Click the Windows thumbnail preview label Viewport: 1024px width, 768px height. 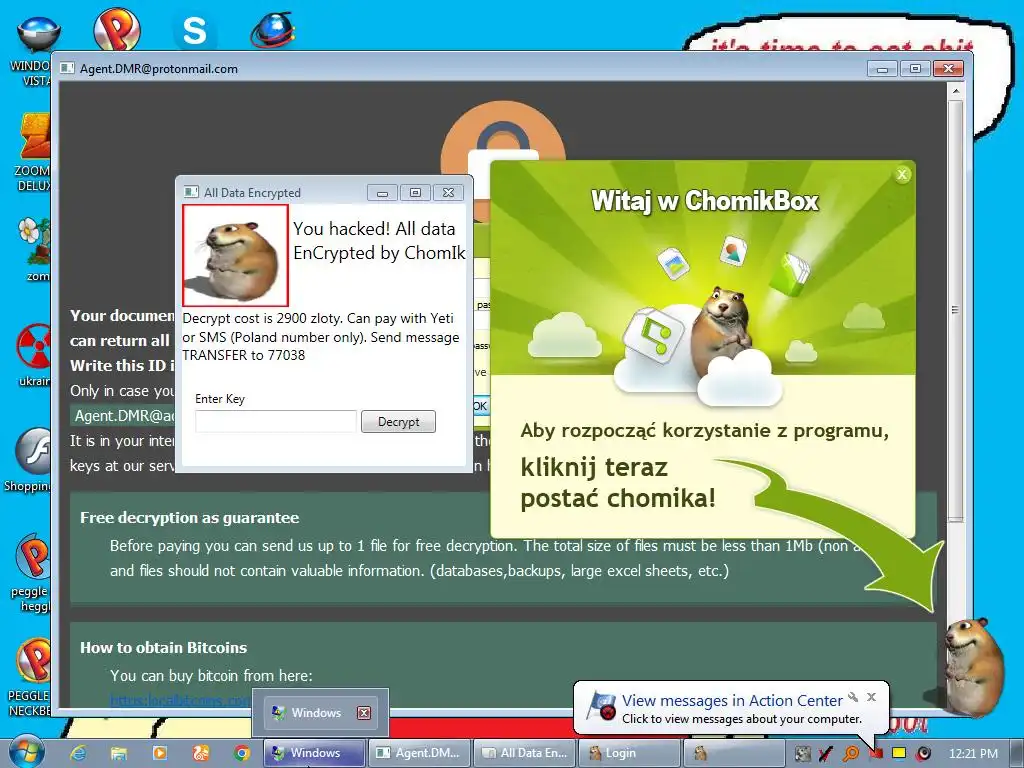(316, 712)
